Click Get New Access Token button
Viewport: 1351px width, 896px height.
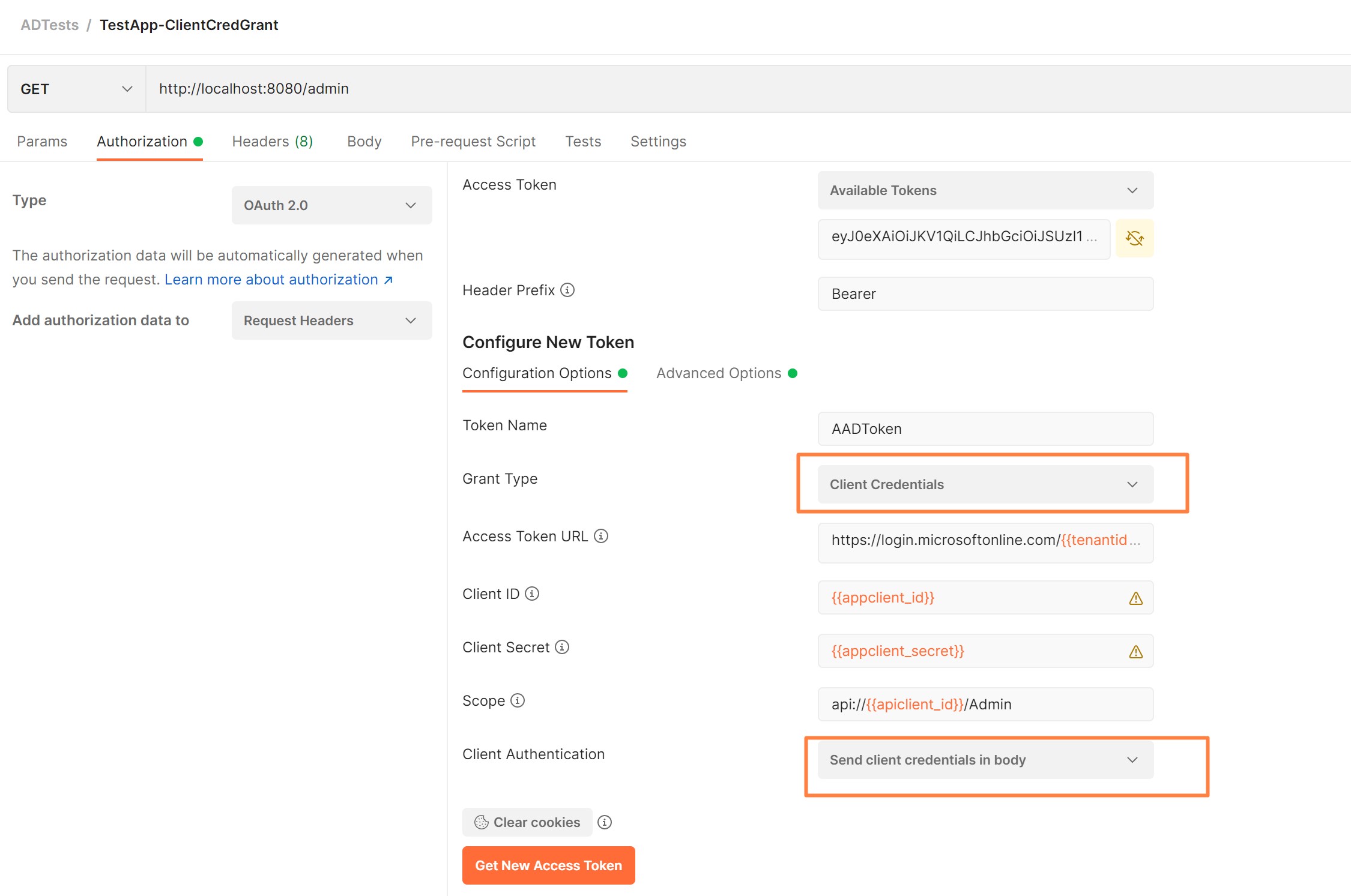coord(548,865)
